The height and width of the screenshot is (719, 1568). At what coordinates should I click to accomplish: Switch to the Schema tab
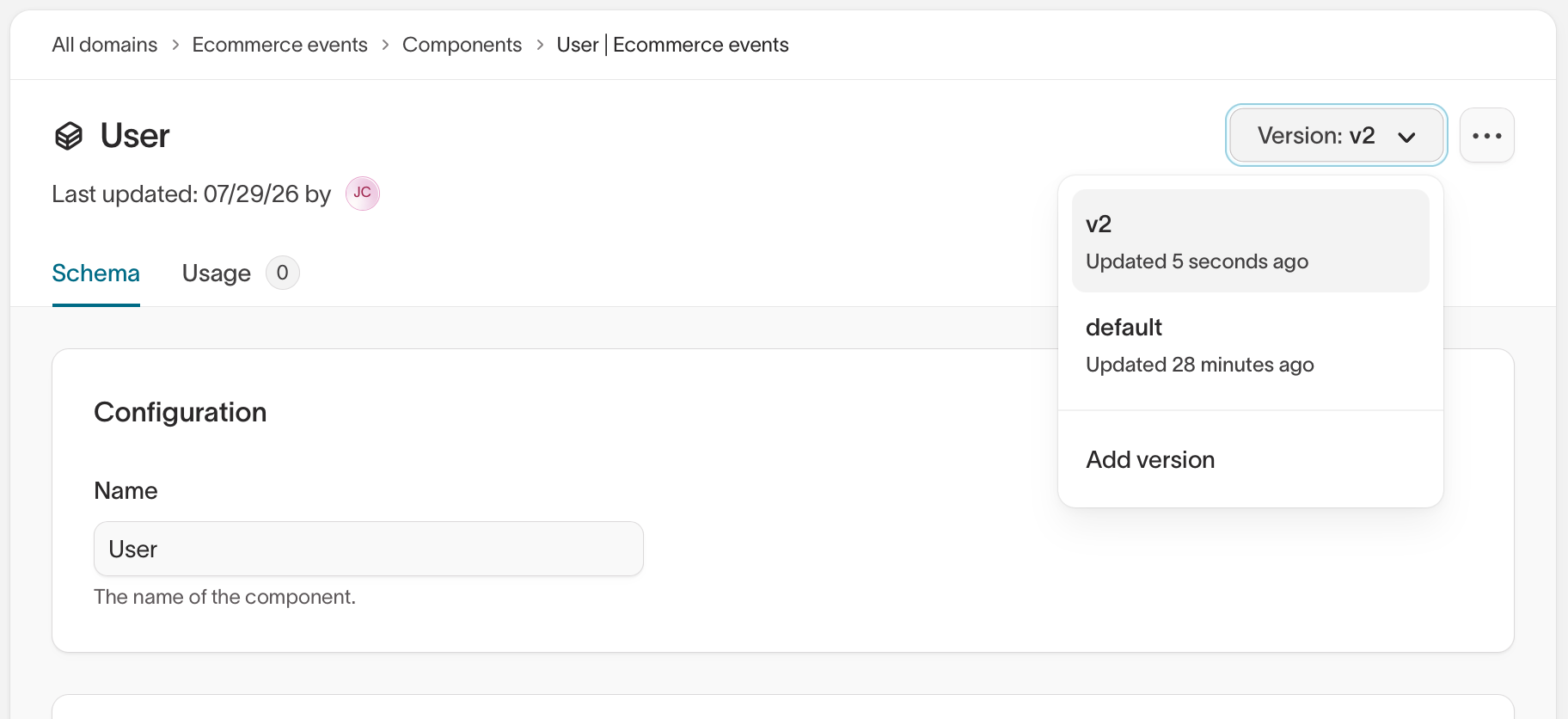pyautogui.click(x=95, y=273)
